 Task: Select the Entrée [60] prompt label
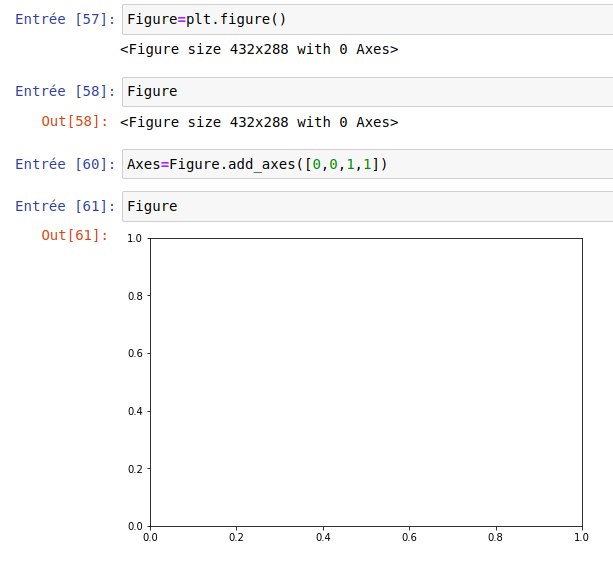point(65,164)
